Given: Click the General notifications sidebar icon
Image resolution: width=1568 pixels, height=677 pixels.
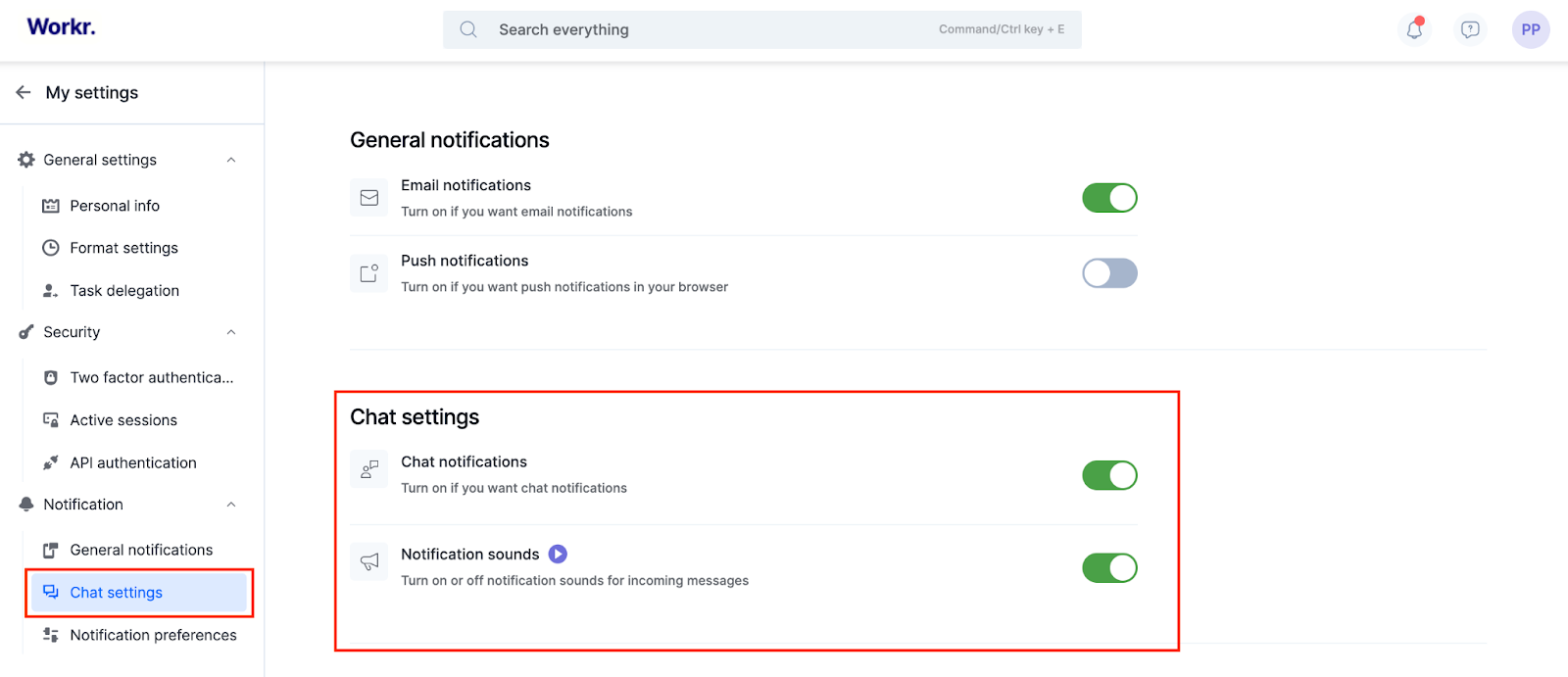Looking at the screenshot, I should click(x=51, y=551).
